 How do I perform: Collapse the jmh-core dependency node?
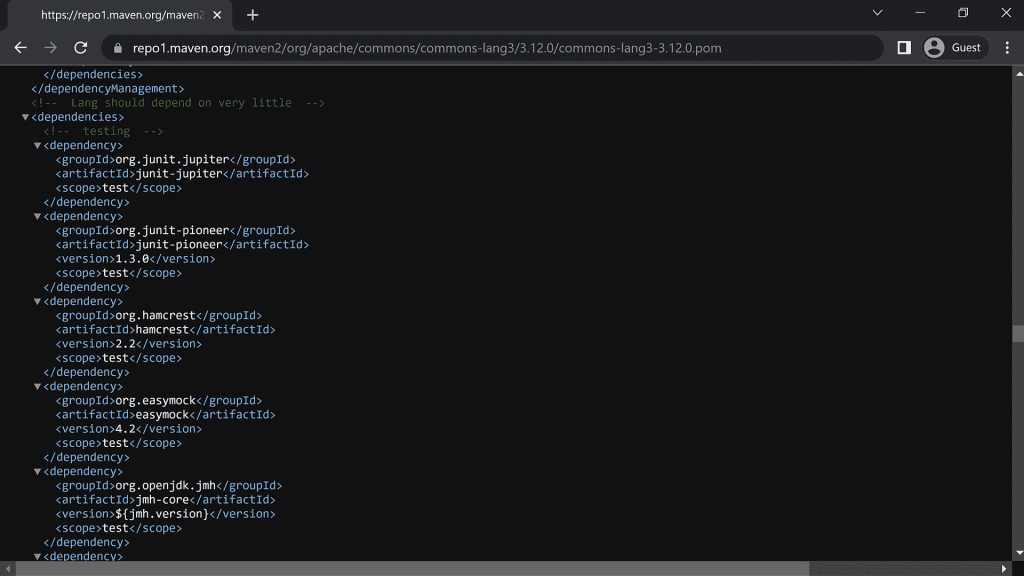click(x=37, y=471)
